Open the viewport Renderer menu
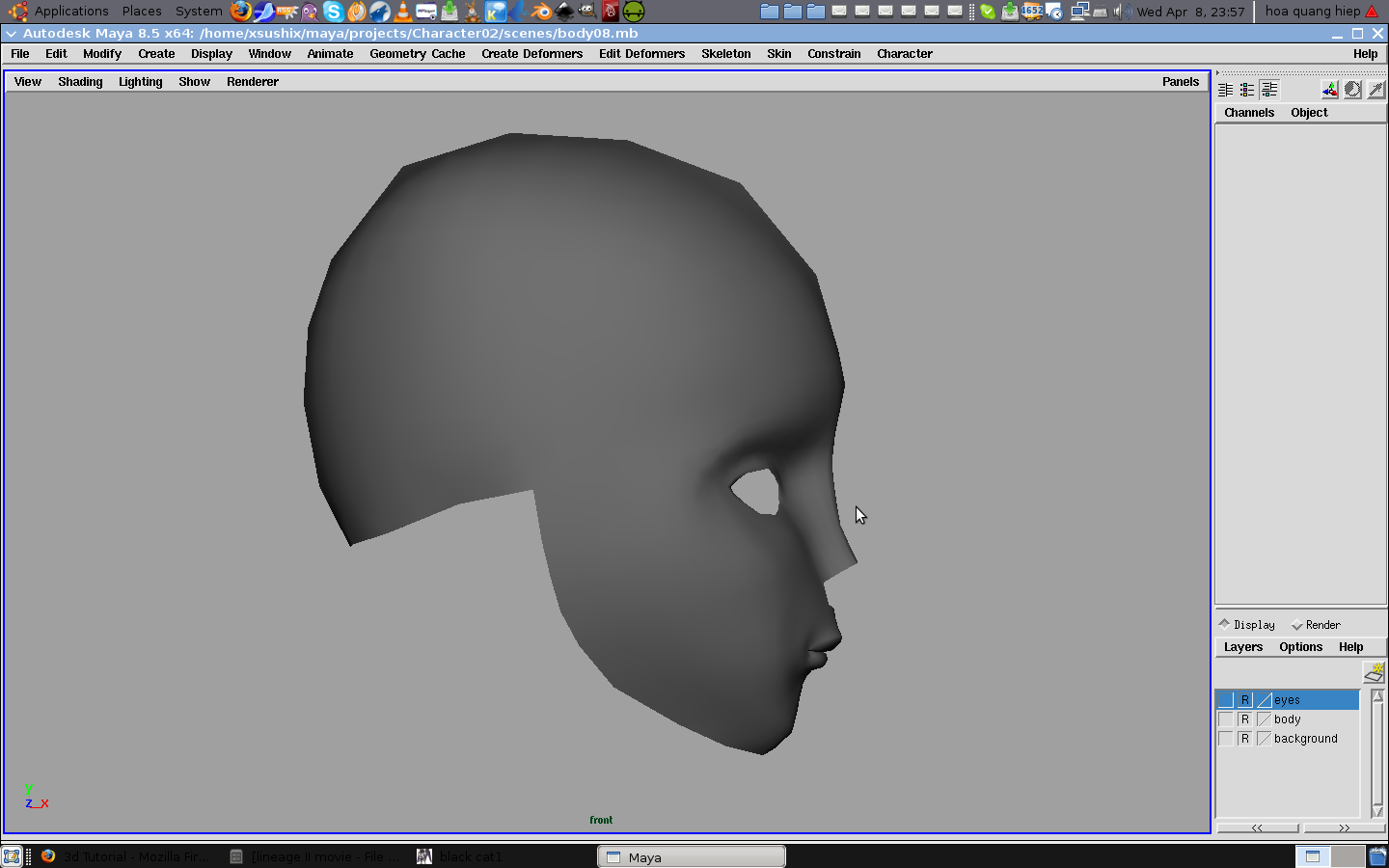Screen dimensions: 1389x868 pos(253,82)
